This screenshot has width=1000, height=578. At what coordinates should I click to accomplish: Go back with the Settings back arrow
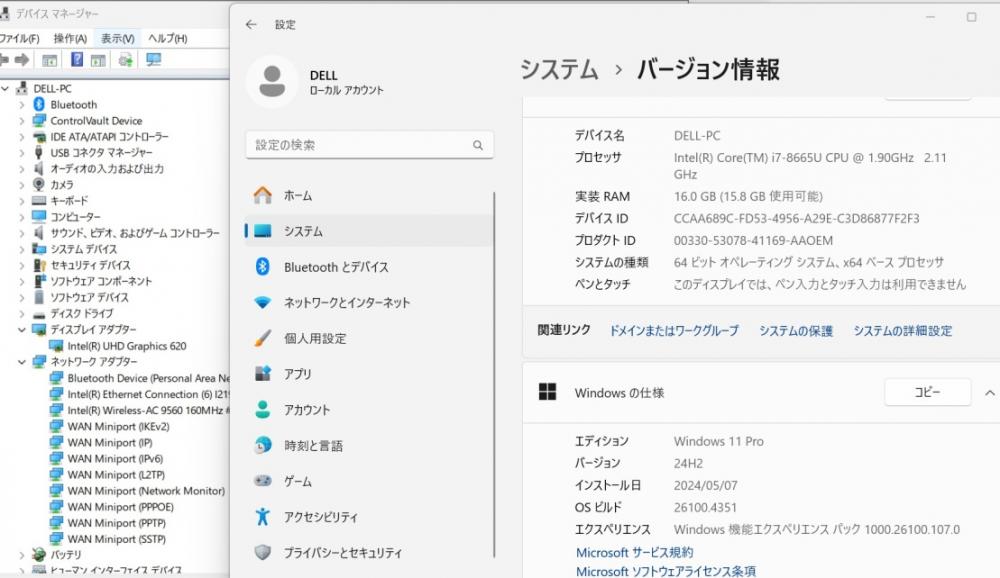click(251, 24)
